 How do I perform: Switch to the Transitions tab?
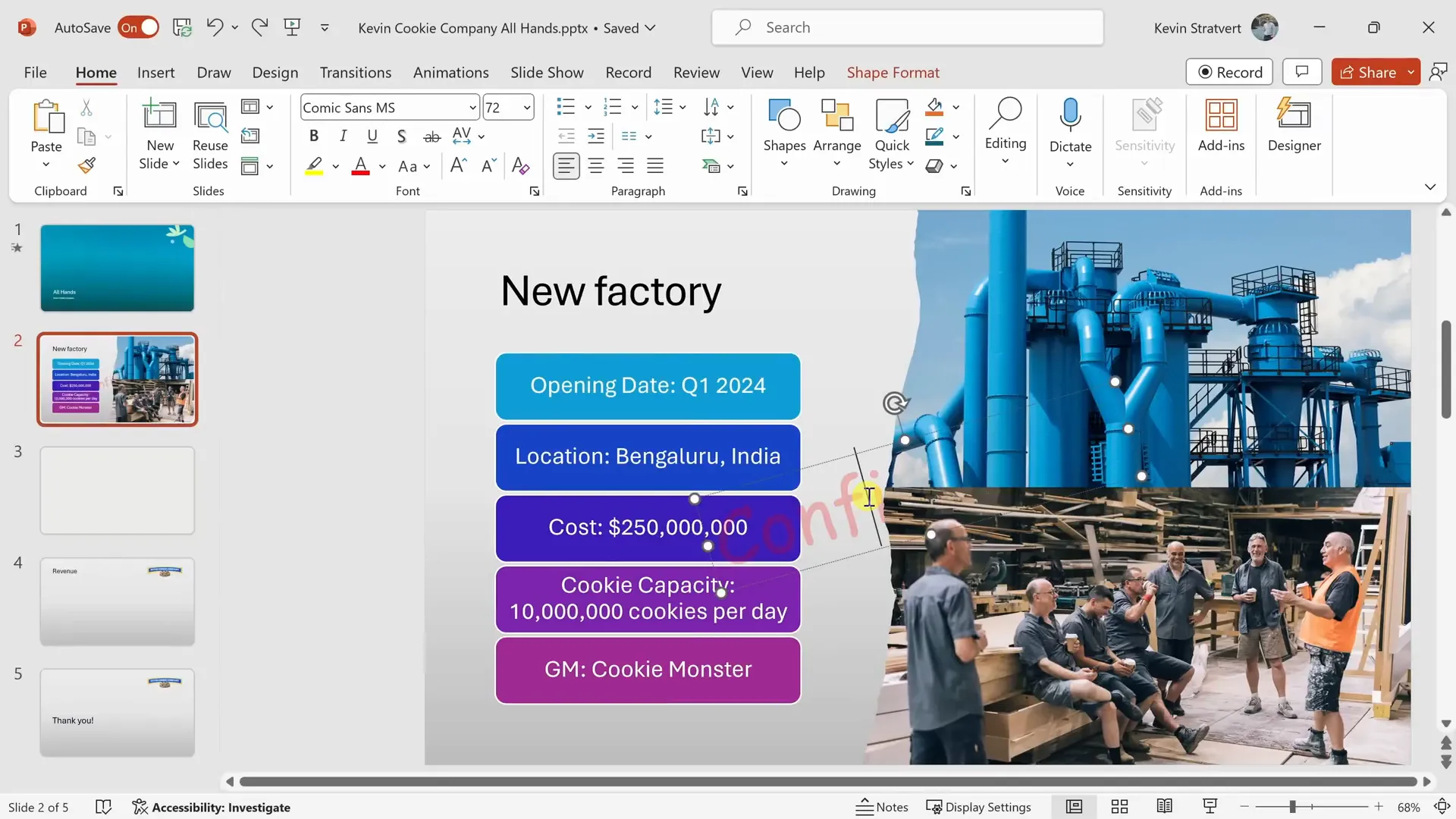pos(355,72)
